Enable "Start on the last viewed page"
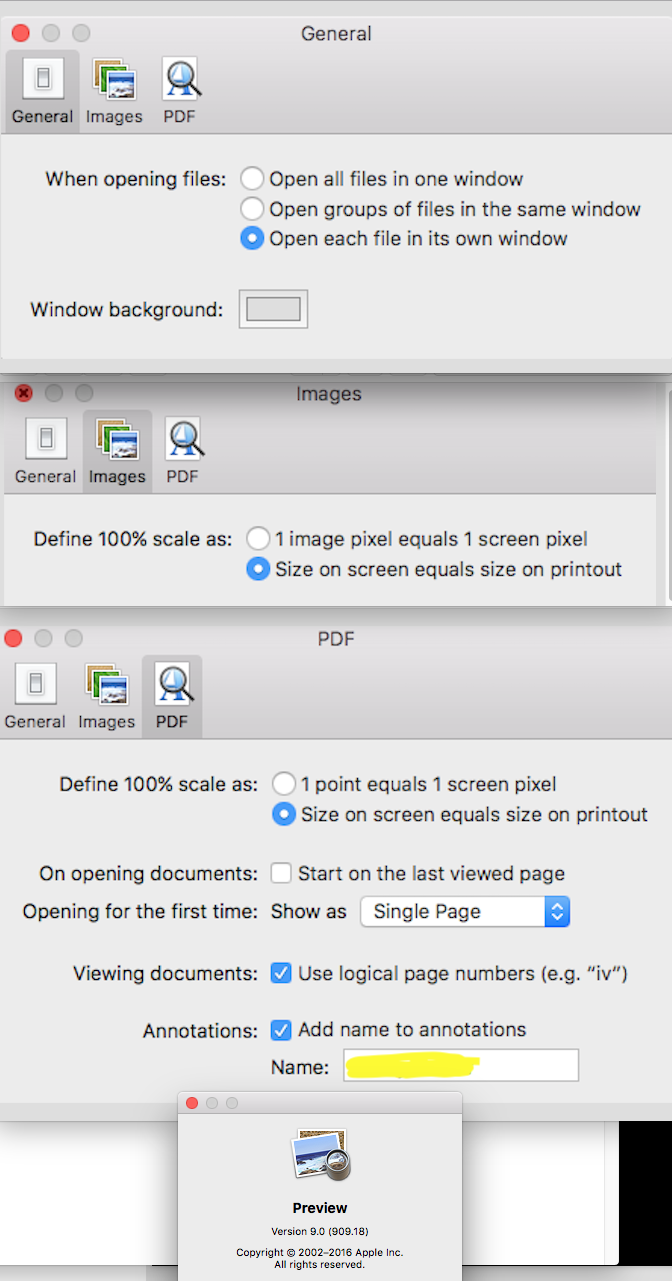The height and width of the screenshot is (1281, 672). tap(281, 873)
